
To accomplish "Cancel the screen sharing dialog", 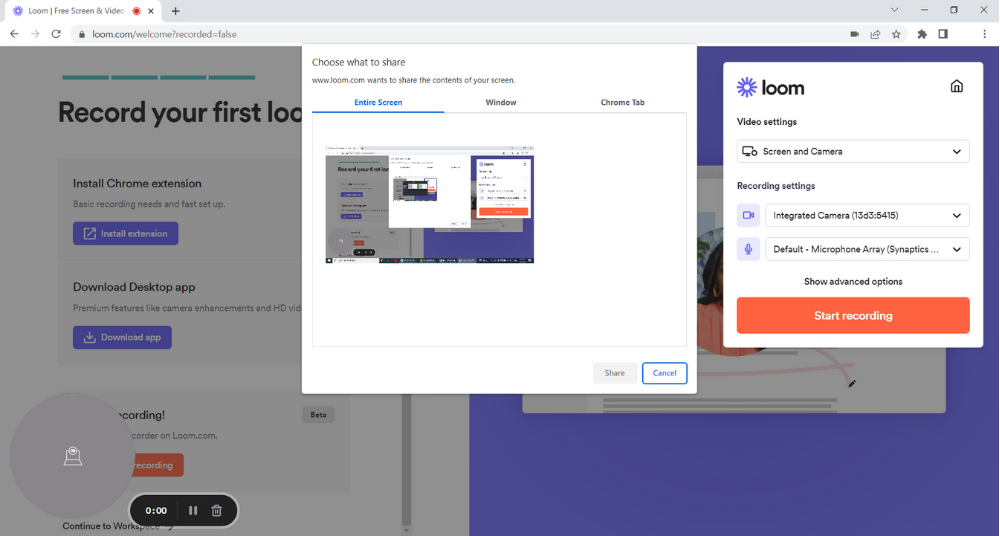I will (x=664, y=373).
